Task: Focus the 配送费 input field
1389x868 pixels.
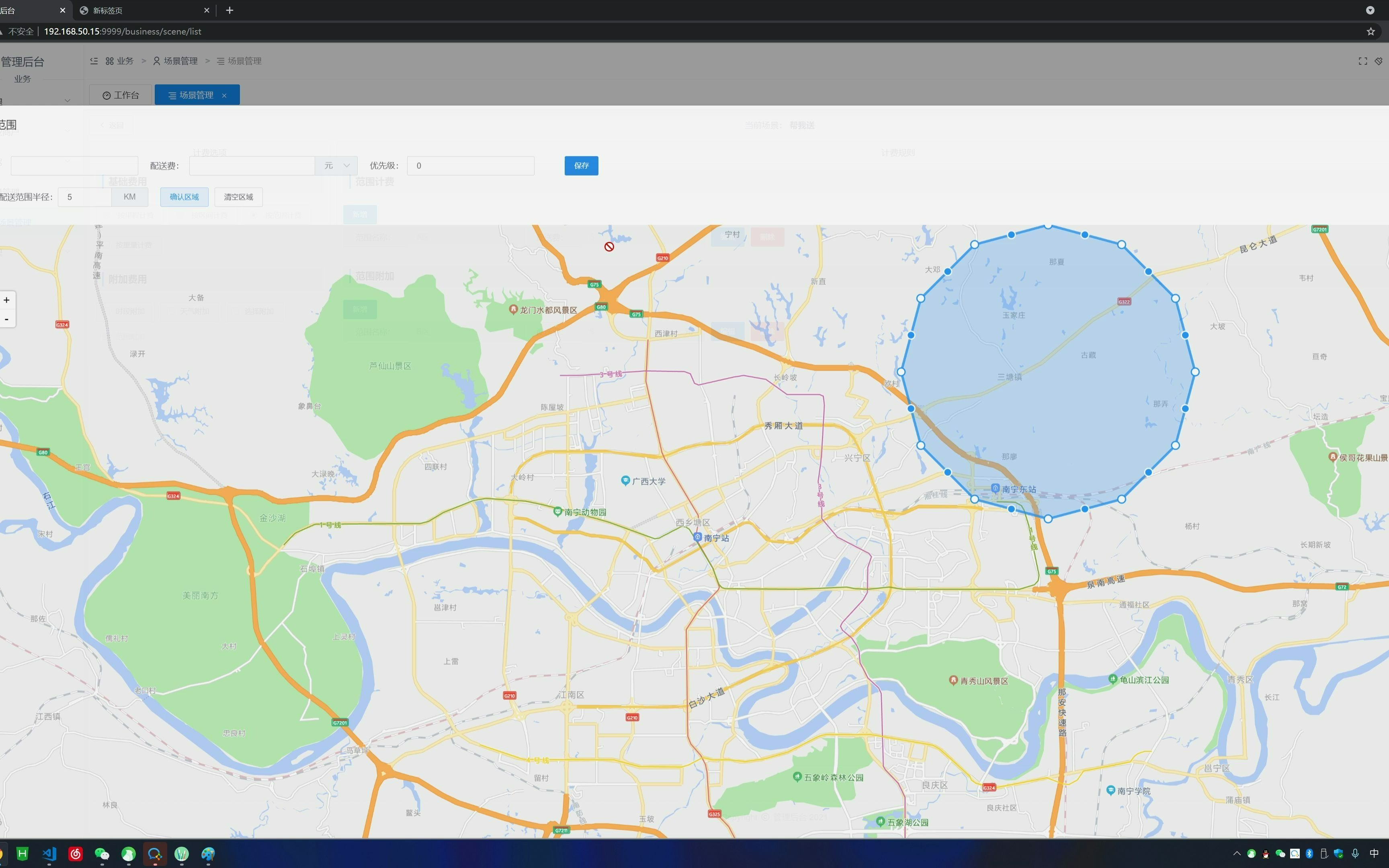Action: (x=252, y=165)
